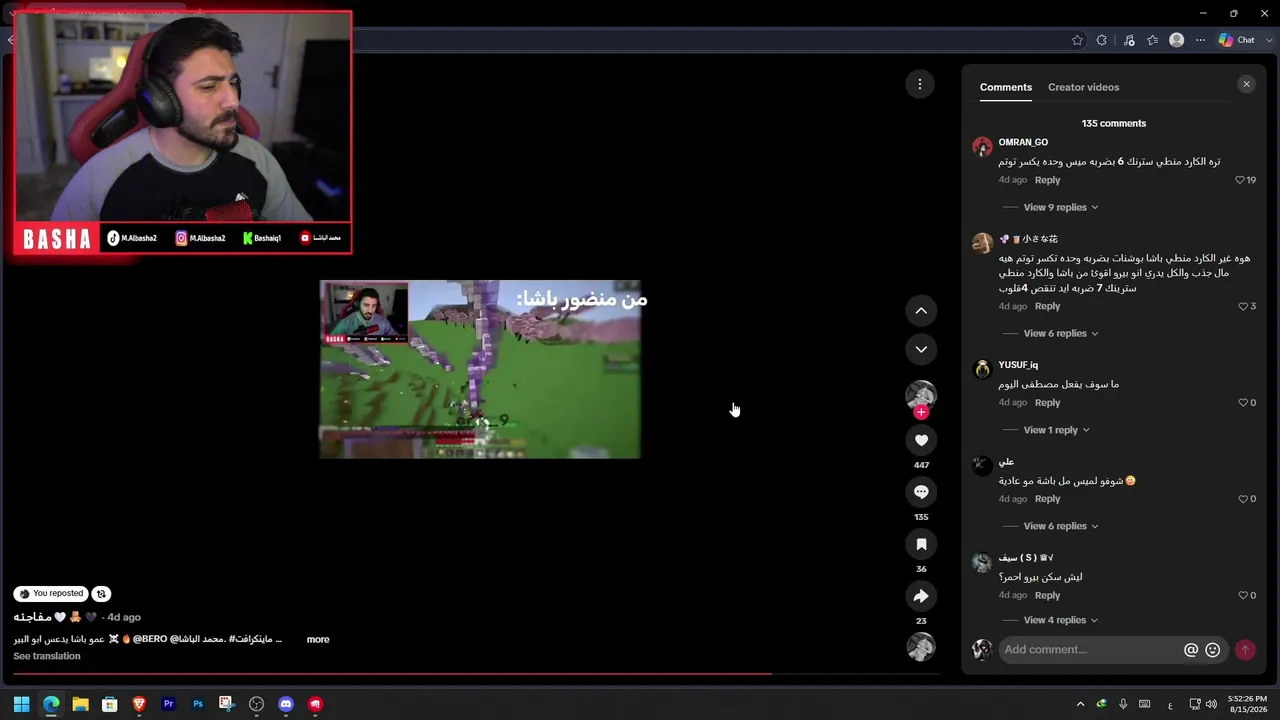This screenshot has height=720, width=1280.
Task: Seek on the red video progress bar
Action: coord(476,674)
